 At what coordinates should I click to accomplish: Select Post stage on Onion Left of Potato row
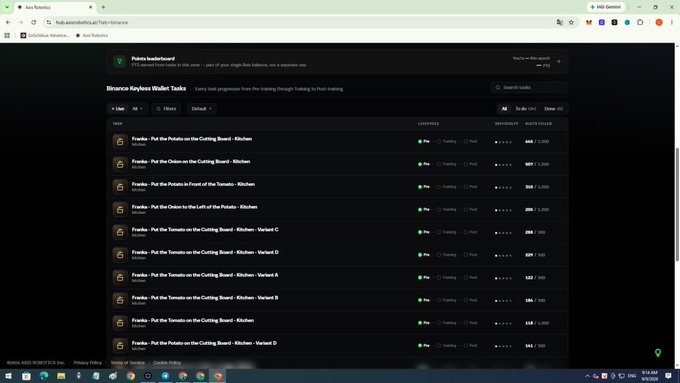tap(471, 210)
